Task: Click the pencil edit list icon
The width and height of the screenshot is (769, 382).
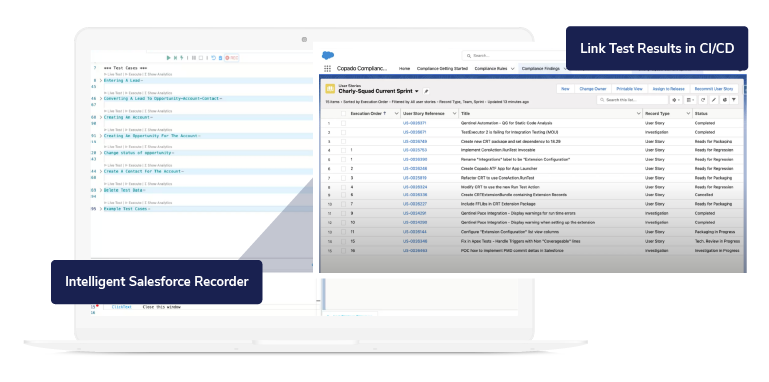Action: [x=714, y=100]
